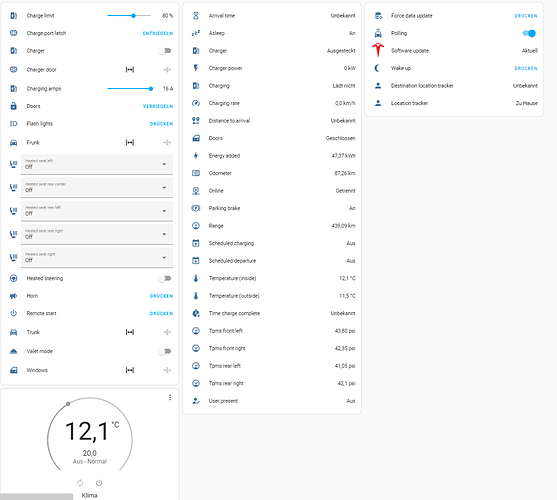Click ENTRIEGELN for Charge port latch
The width and height of the screenshot is (557, 500).
coord(158,33)
